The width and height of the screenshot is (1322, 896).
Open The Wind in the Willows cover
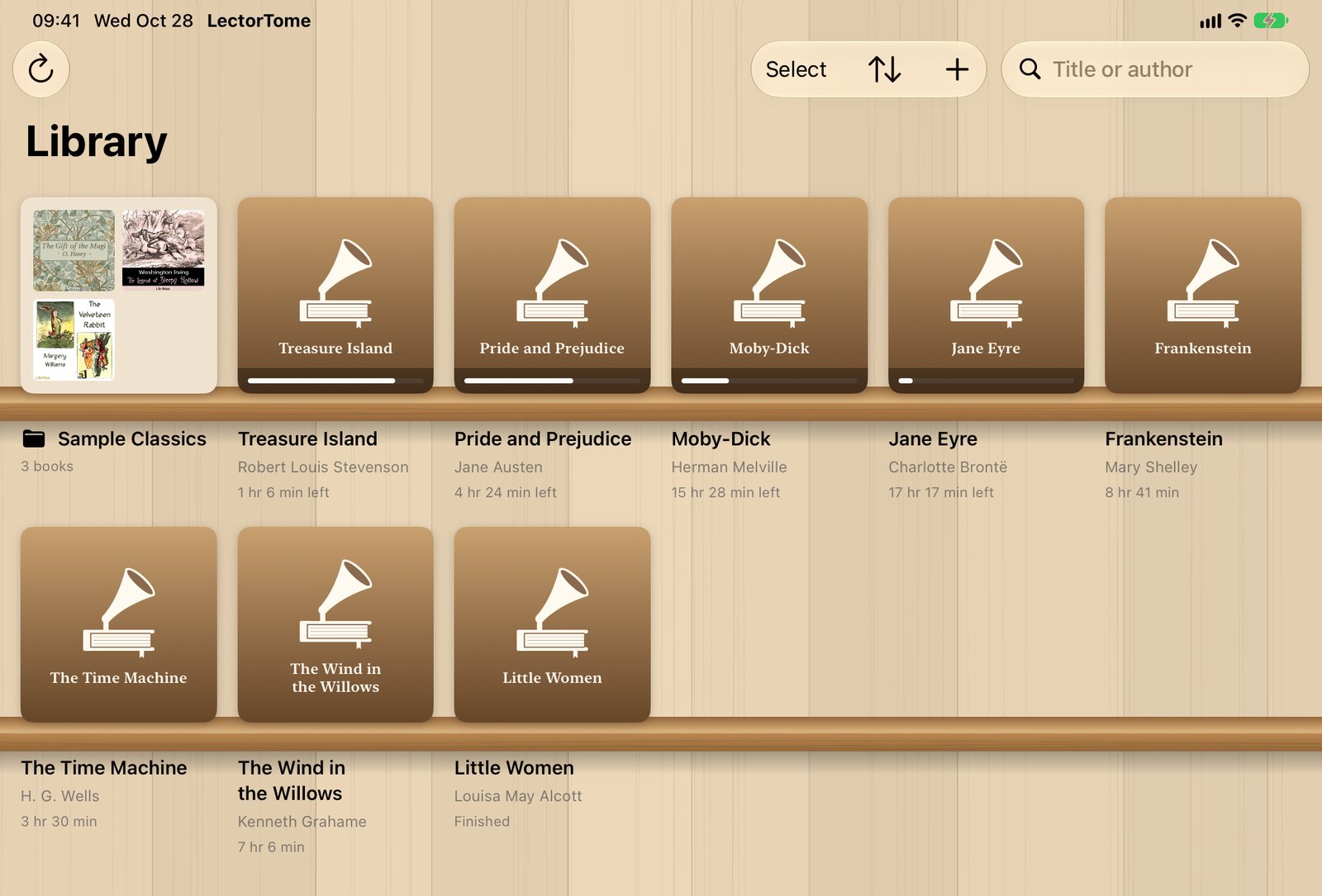point(335,624)
